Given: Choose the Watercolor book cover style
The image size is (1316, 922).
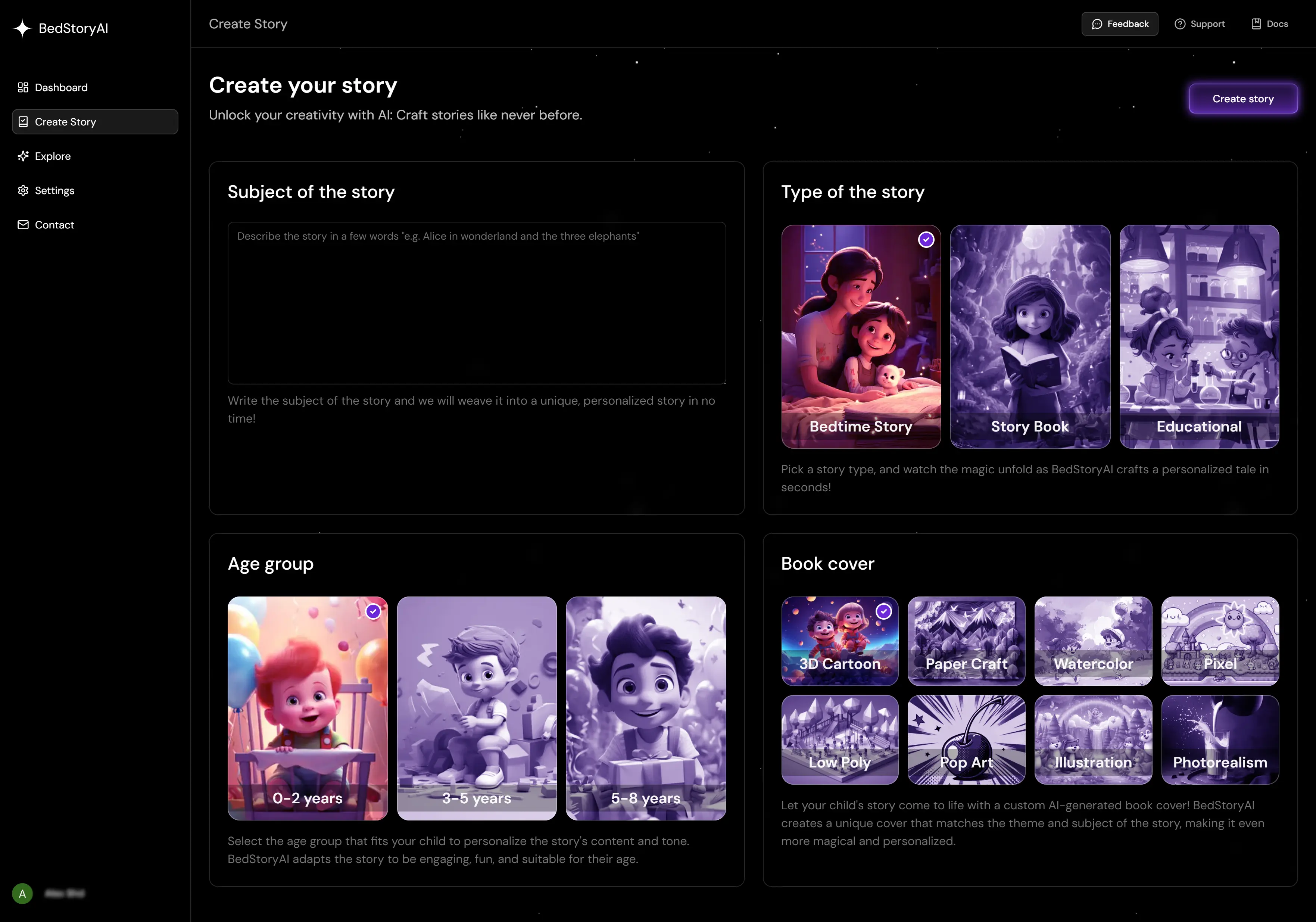Looking at the screenshot, I should click(1093, 641).
